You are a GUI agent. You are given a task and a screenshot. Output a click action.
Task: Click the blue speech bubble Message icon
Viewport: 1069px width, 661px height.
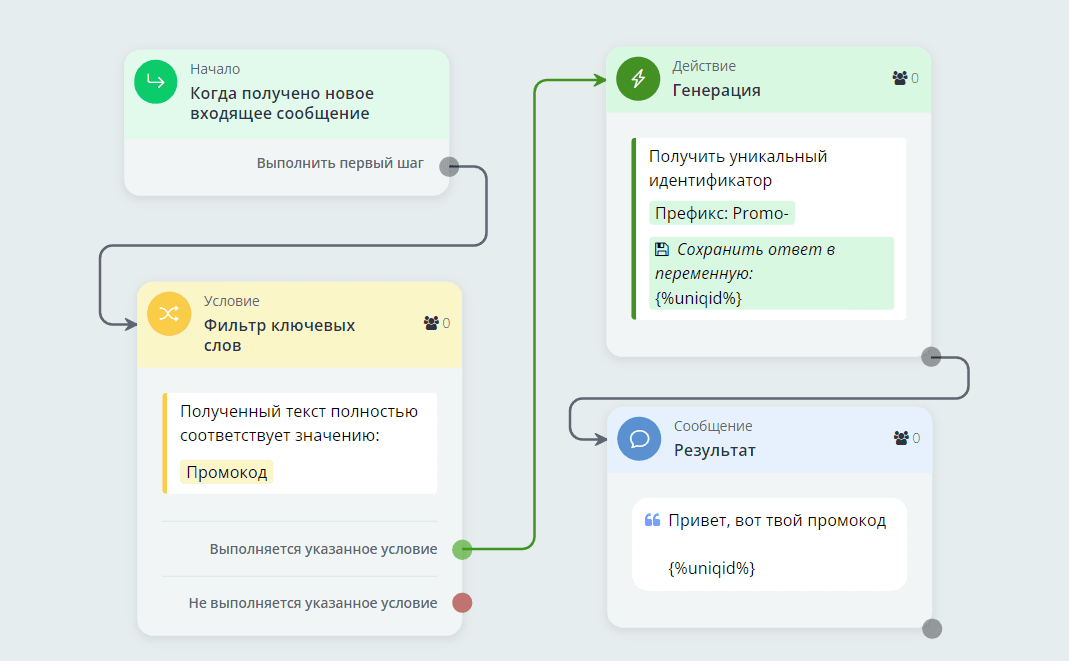(x=638, y=439)
